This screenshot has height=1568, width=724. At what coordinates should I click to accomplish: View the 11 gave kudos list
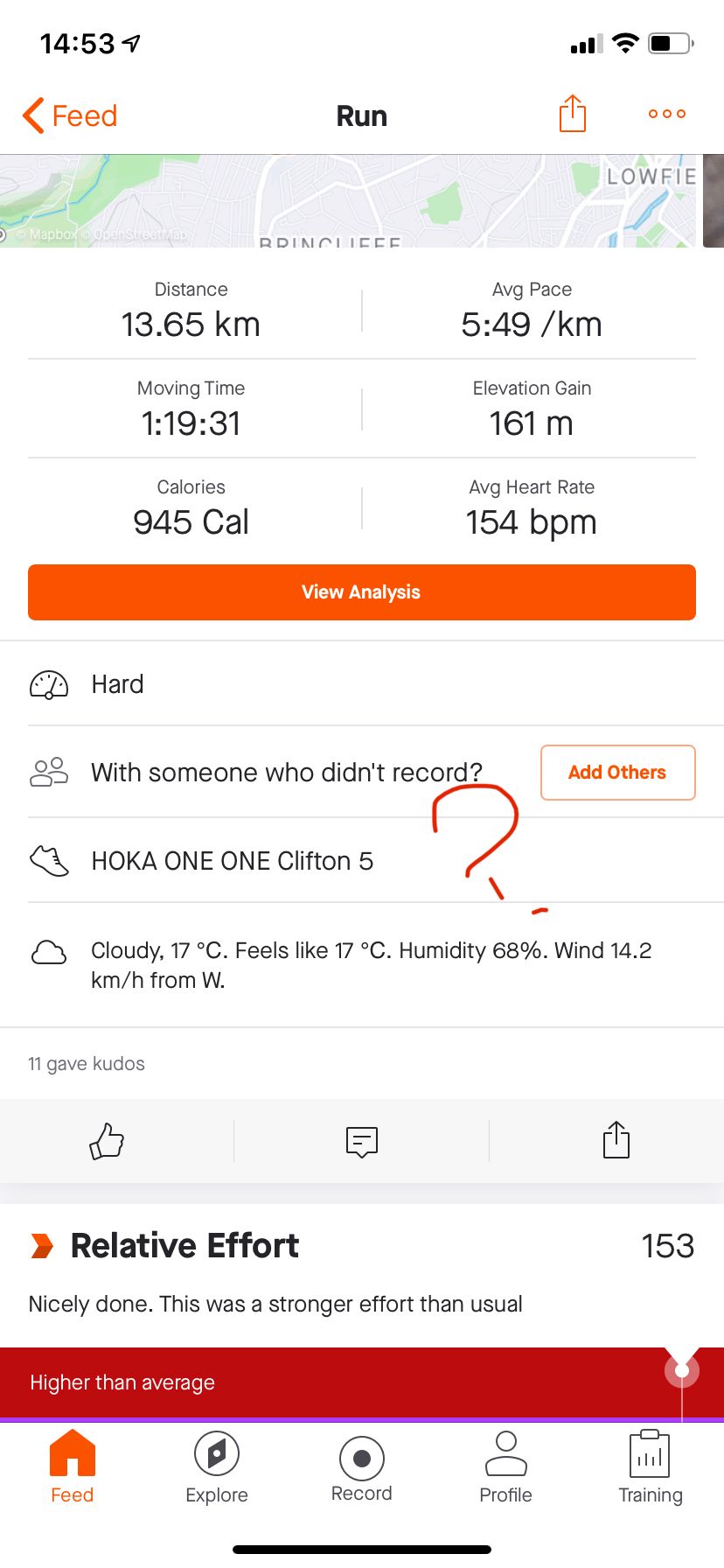click(87, 1064)
